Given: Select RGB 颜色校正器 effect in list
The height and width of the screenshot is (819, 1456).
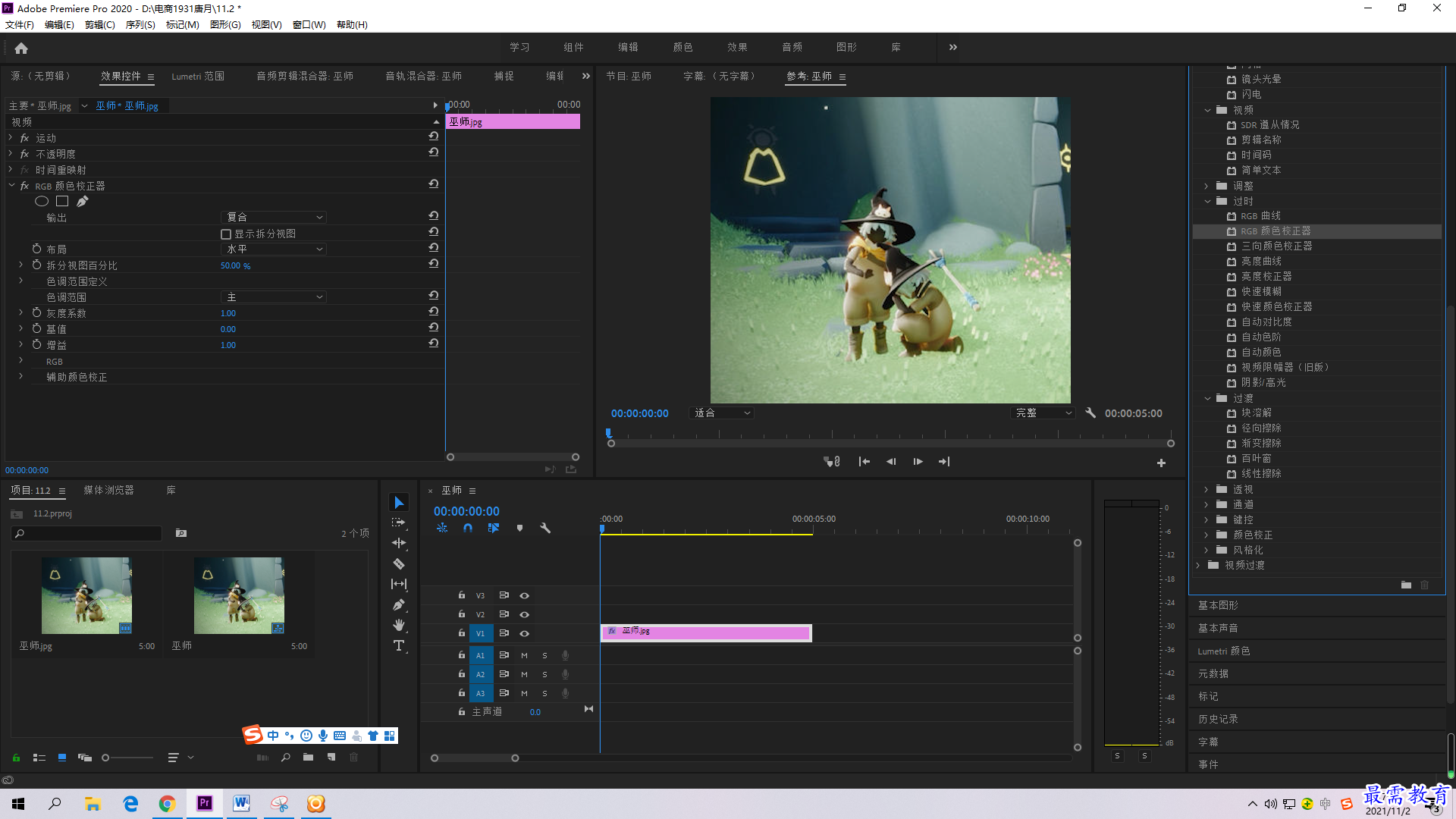Looking at the screenshot, I should click(x=1275, y=231).
